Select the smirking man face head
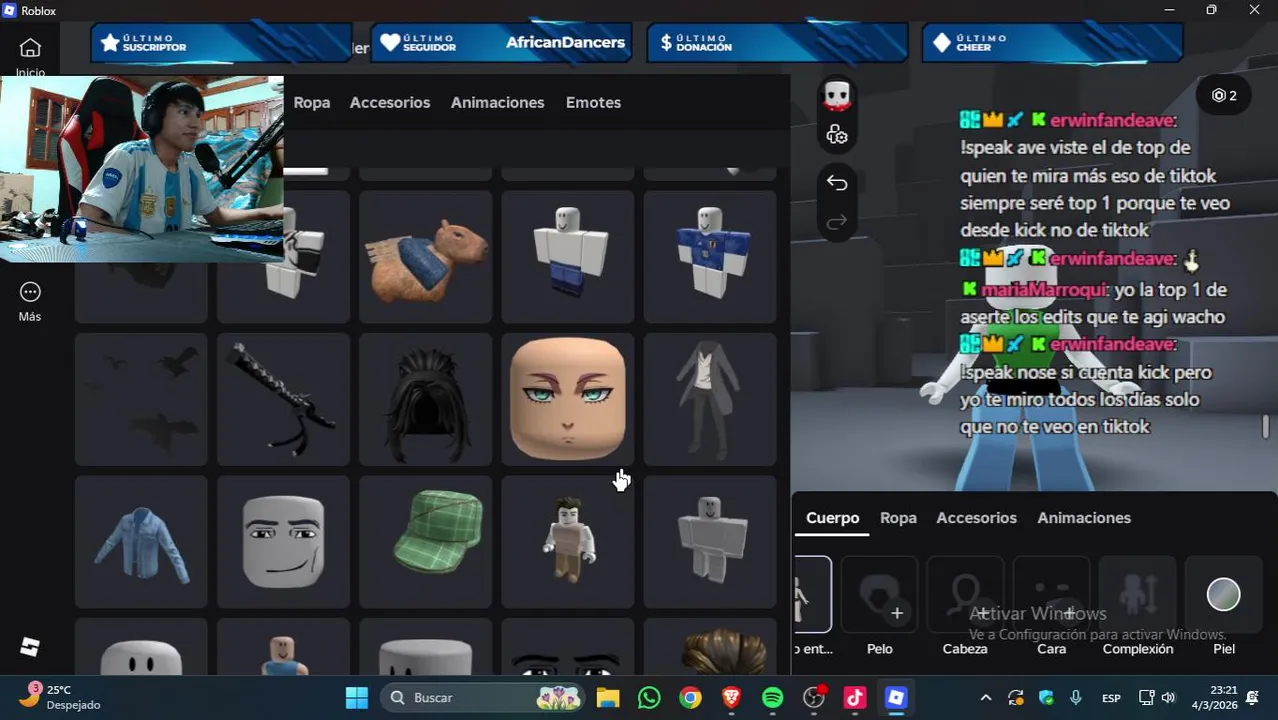The width and height of the screenshot is (1278, 720). click(x=284, y=541)
